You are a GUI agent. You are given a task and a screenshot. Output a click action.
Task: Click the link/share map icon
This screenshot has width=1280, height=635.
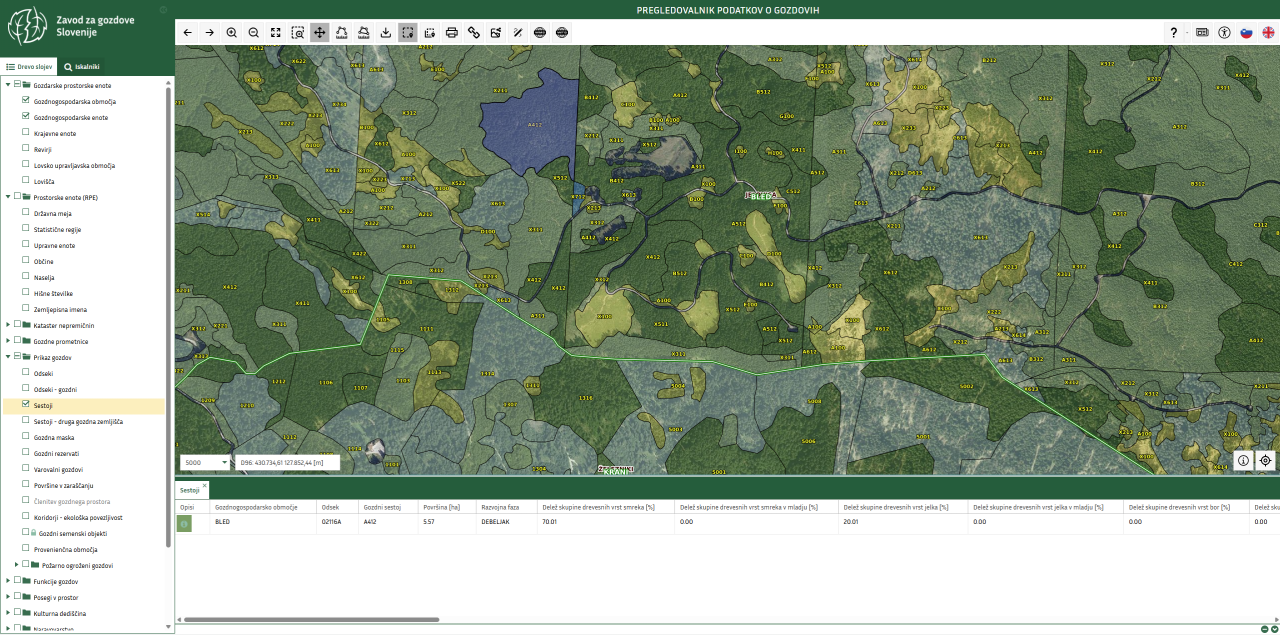pyautogui.click(x=474, y=32)
